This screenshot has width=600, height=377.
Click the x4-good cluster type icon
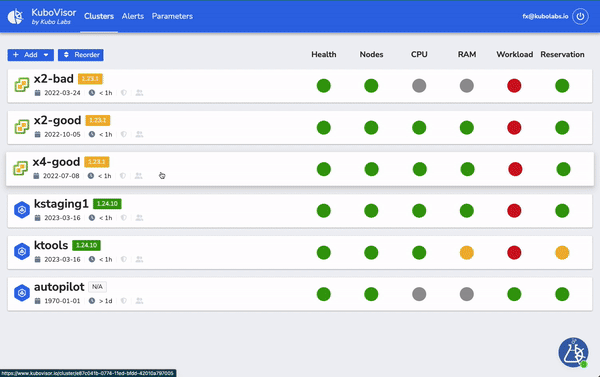(21, 168)
